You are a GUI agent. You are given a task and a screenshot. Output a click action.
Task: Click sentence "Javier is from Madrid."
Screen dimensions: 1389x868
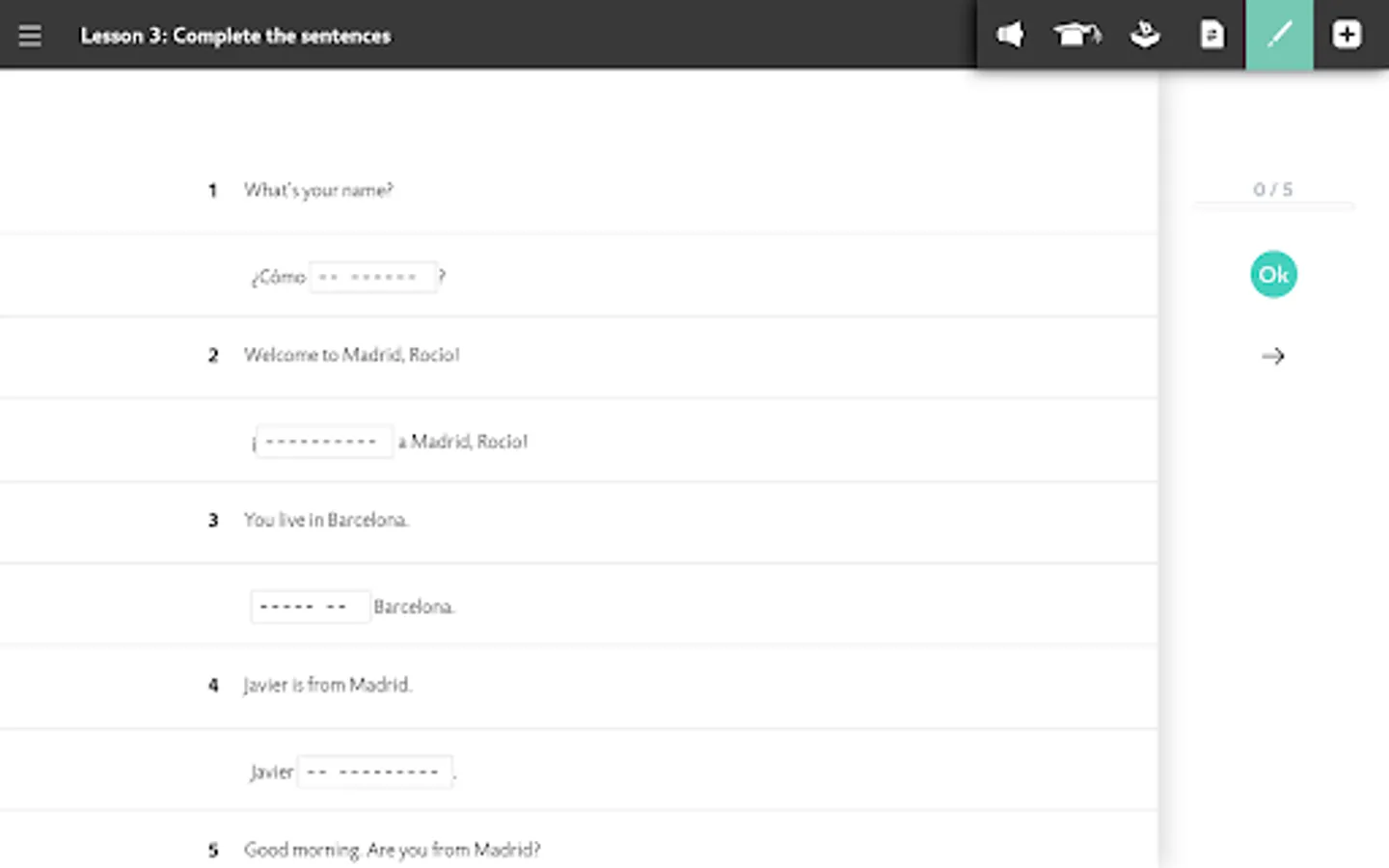(327, 685)
